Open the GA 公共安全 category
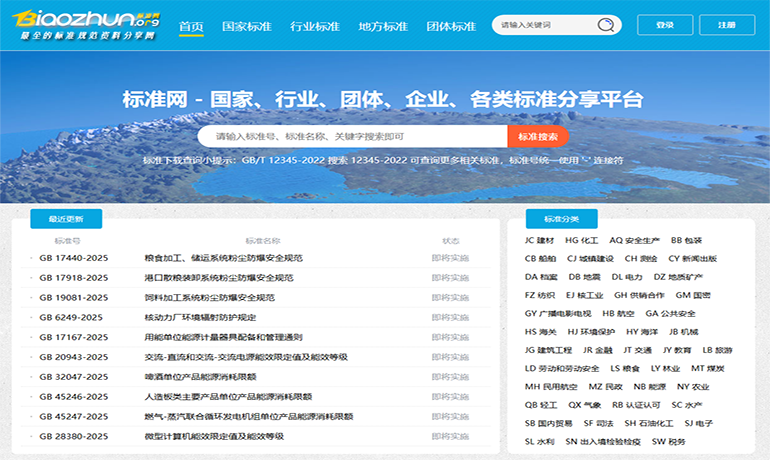The height and width of the screenshot is (460, 770). 670,314
